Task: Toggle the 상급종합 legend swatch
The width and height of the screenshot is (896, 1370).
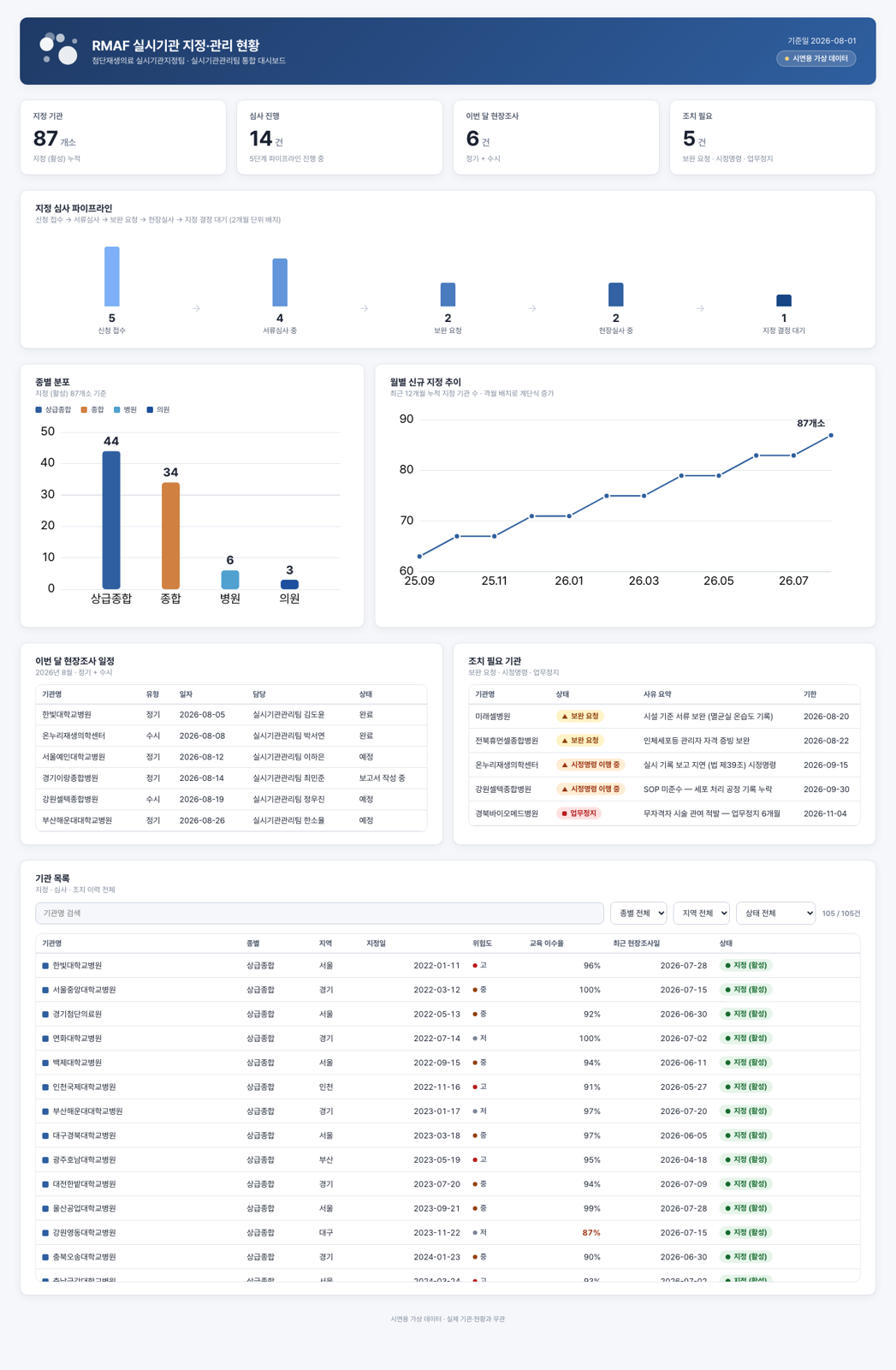Action: coord(39,410)
